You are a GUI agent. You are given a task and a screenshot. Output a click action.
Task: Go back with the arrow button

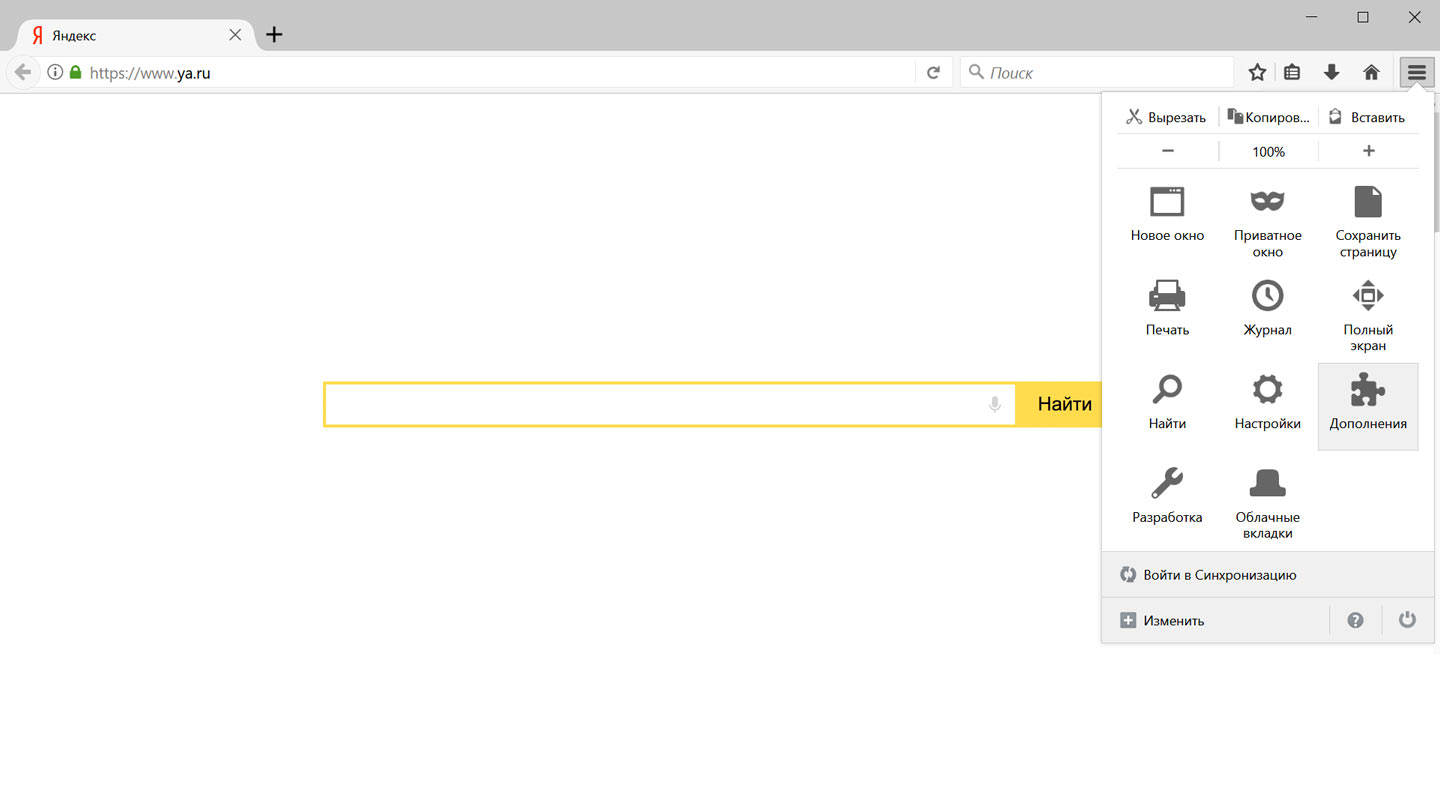[x=22, y=72]
